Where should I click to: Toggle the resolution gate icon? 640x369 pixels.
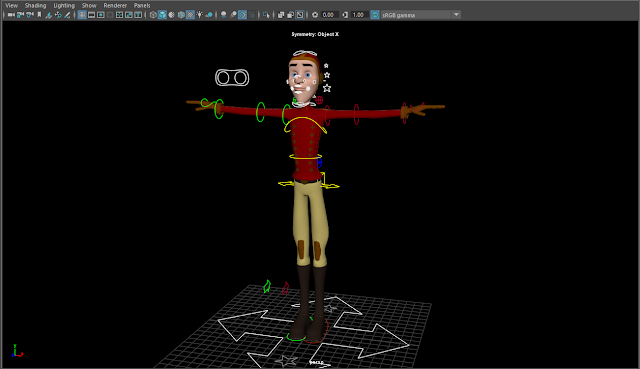(x=100, y=15)
